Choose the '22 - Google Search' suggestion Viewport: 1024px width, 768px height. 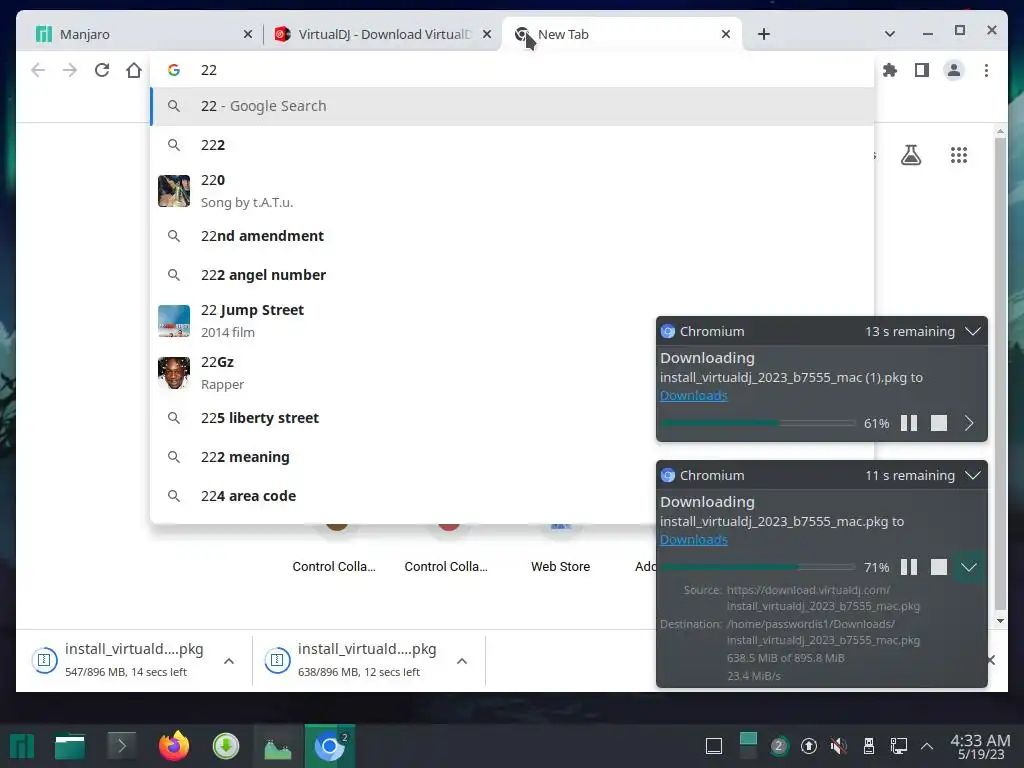(x=512, y=106)
